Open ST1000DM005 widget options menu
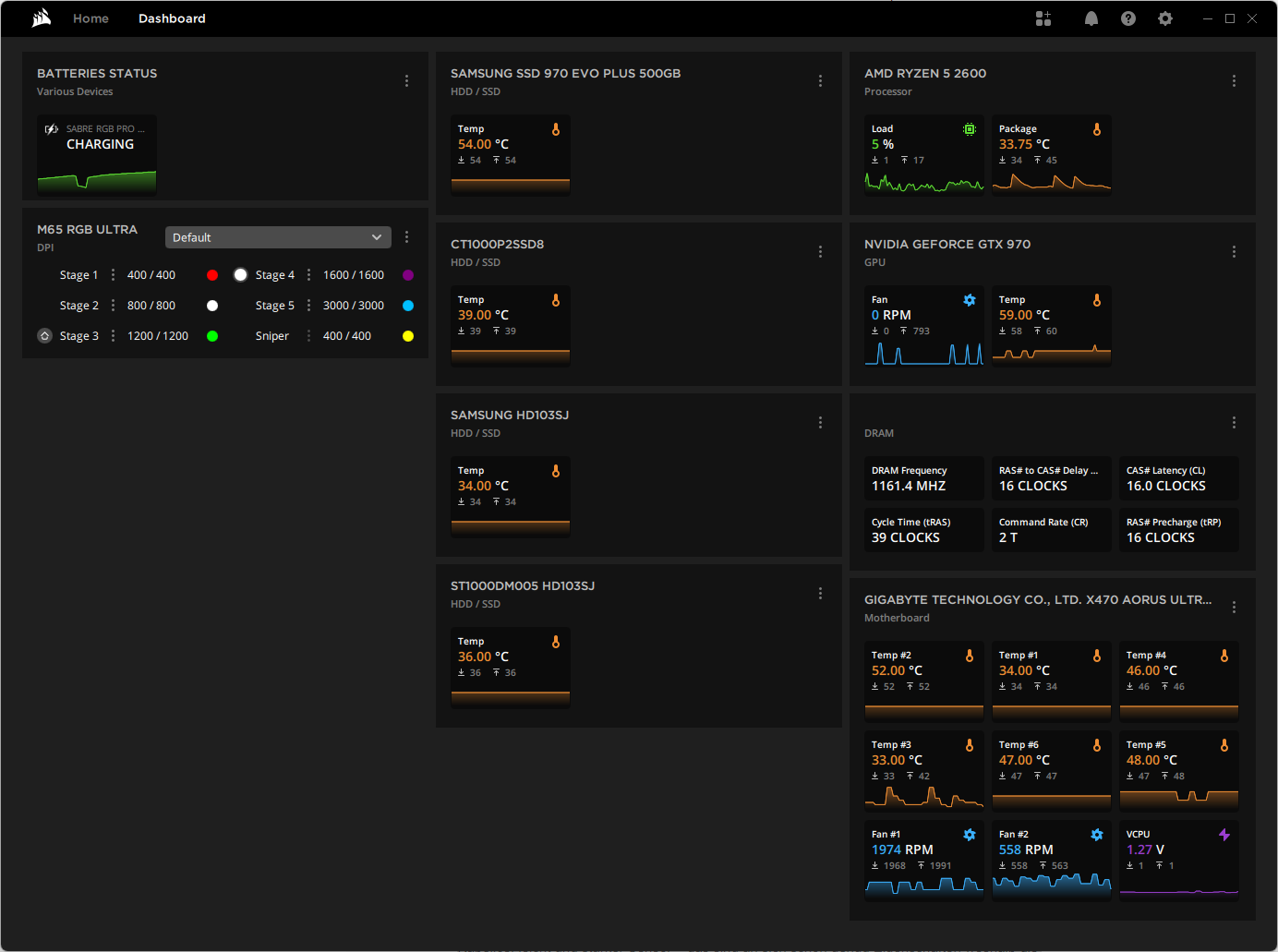 point(820,594)
